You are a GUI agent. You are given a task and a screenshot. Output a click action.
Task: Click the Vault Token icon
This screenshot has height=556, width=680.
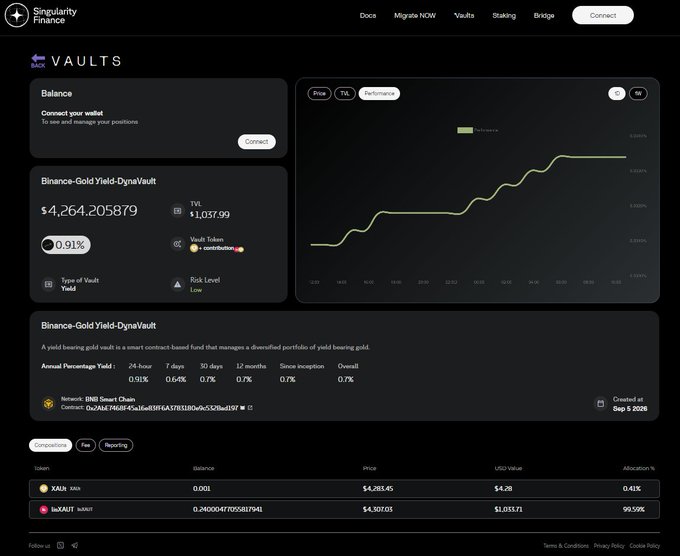point(177,244)
